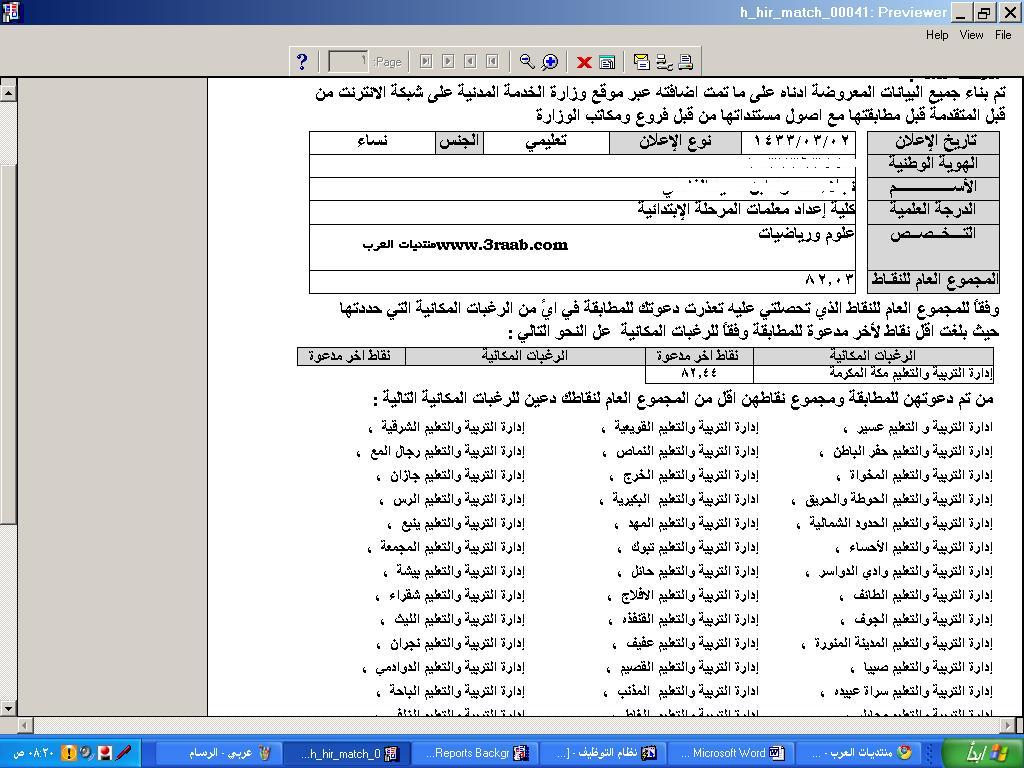The width and height of the screenshot is (1024, 768).
Task: Click the list entry for نجران
Action: (451, 644)
